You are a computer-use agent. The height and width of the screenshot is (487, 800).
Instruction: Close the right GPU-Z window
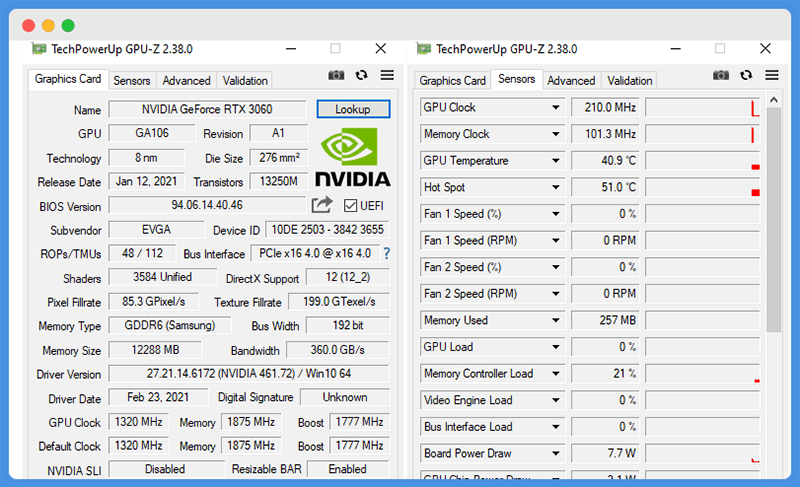[765, 48]
